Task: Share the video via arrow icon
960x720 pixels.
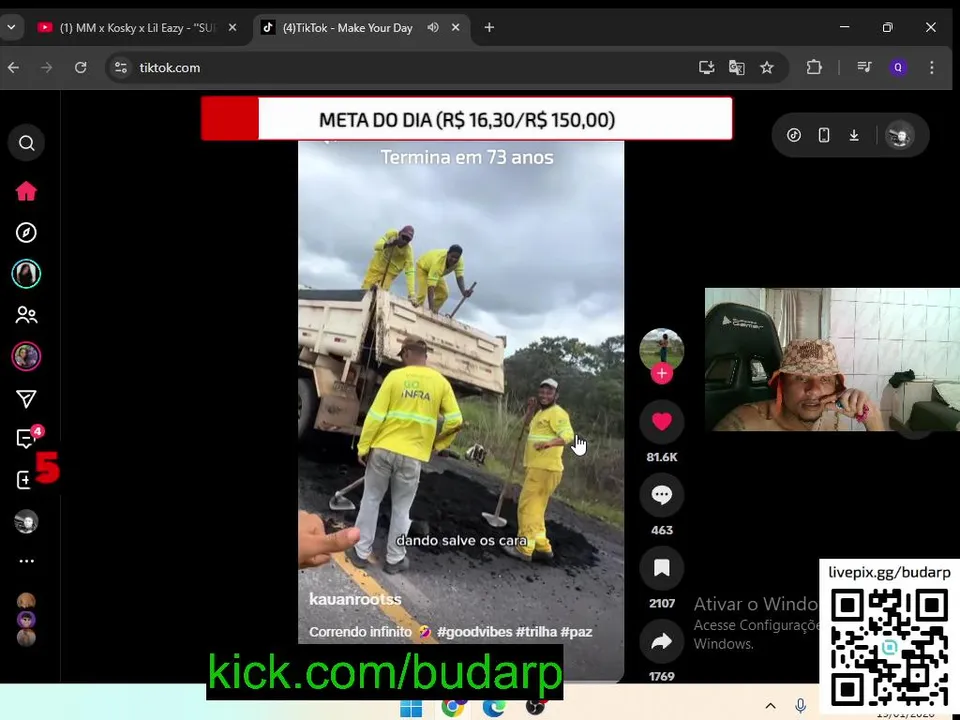Action: tap(661, 641)
